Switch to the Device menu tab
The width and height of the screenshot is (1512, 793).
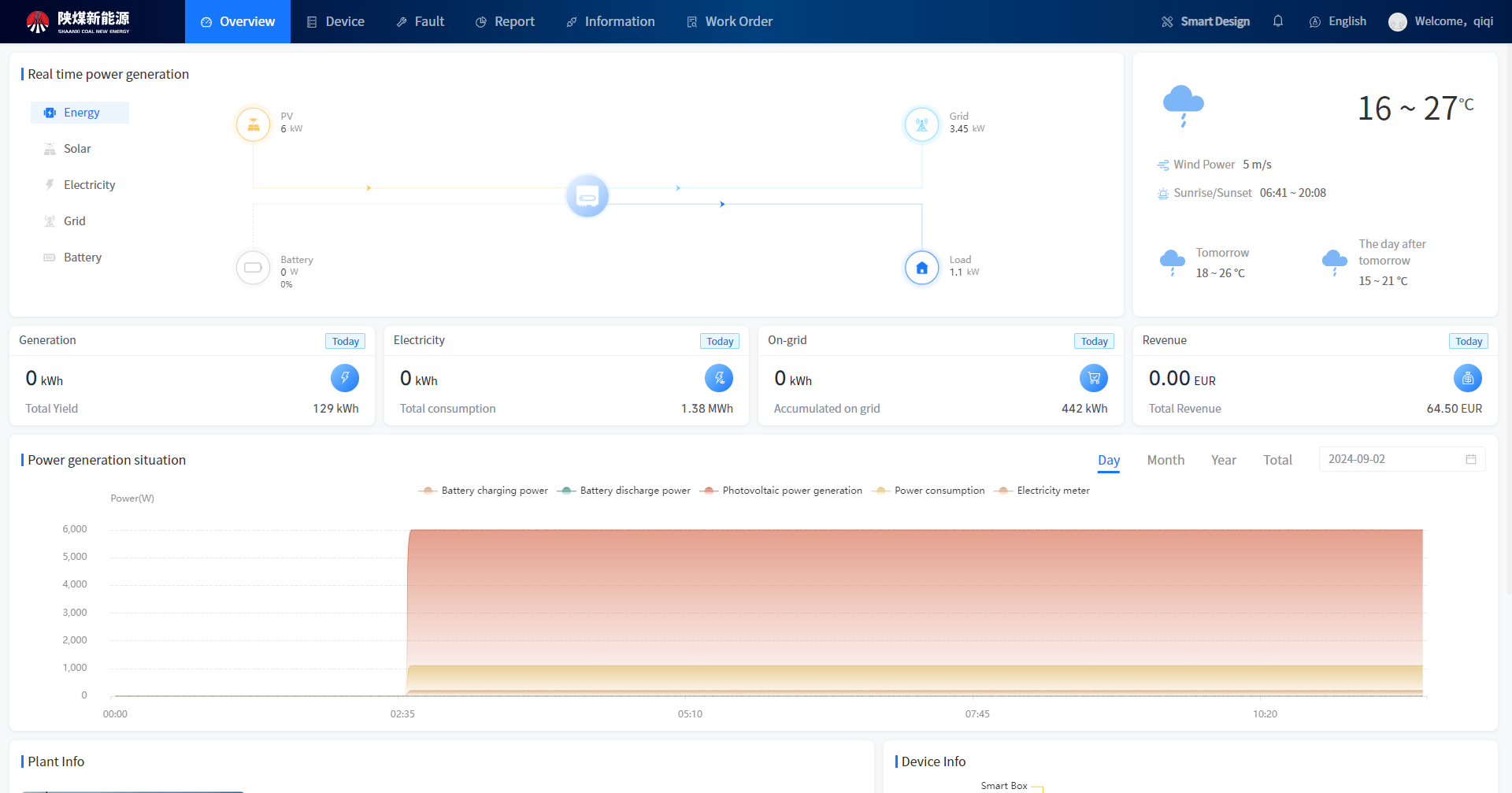tap(335, 21)
